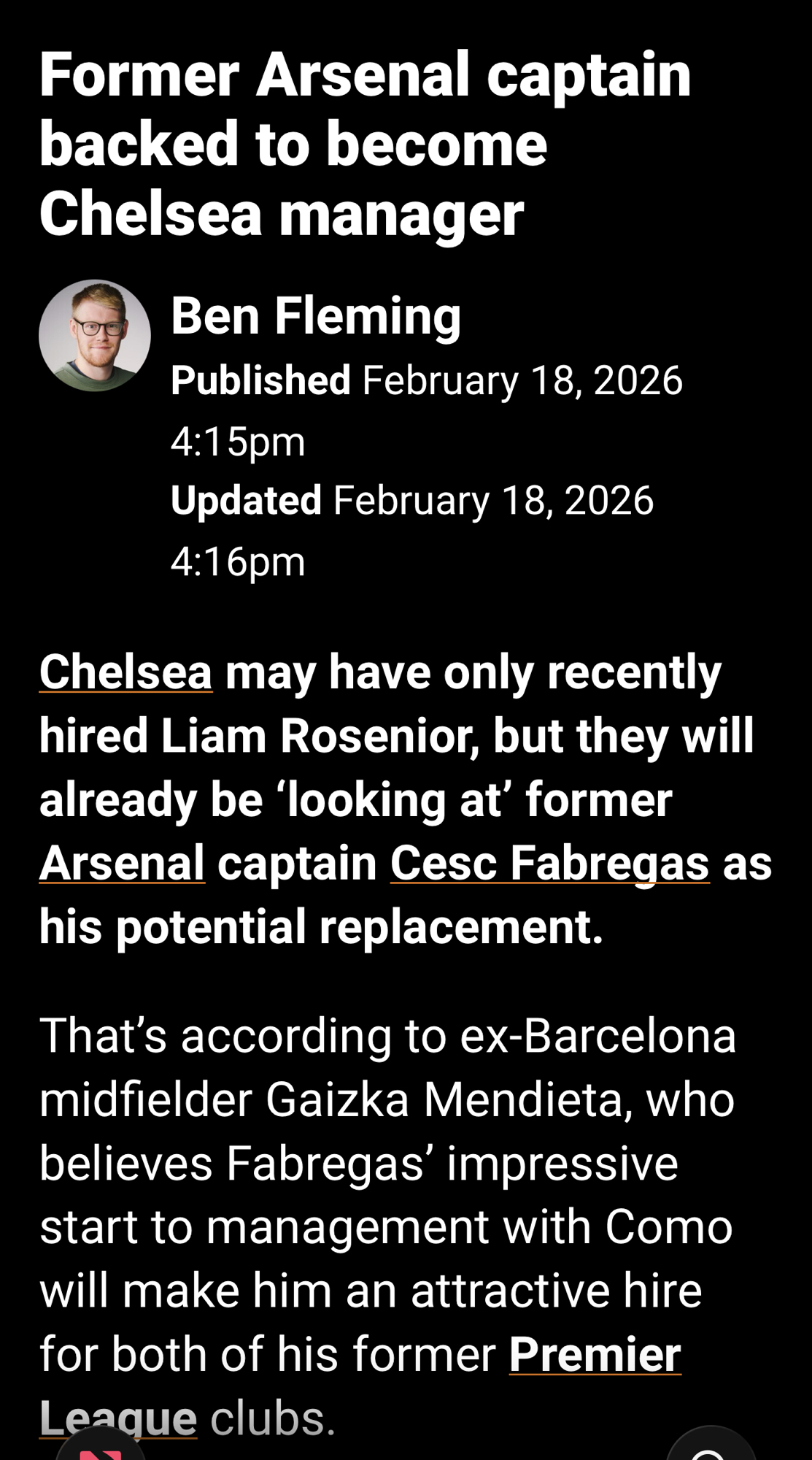Tap the Updated February 18 date
Image resolution: width=812 pixels, height=1460 pixels.
coord(493,501)
